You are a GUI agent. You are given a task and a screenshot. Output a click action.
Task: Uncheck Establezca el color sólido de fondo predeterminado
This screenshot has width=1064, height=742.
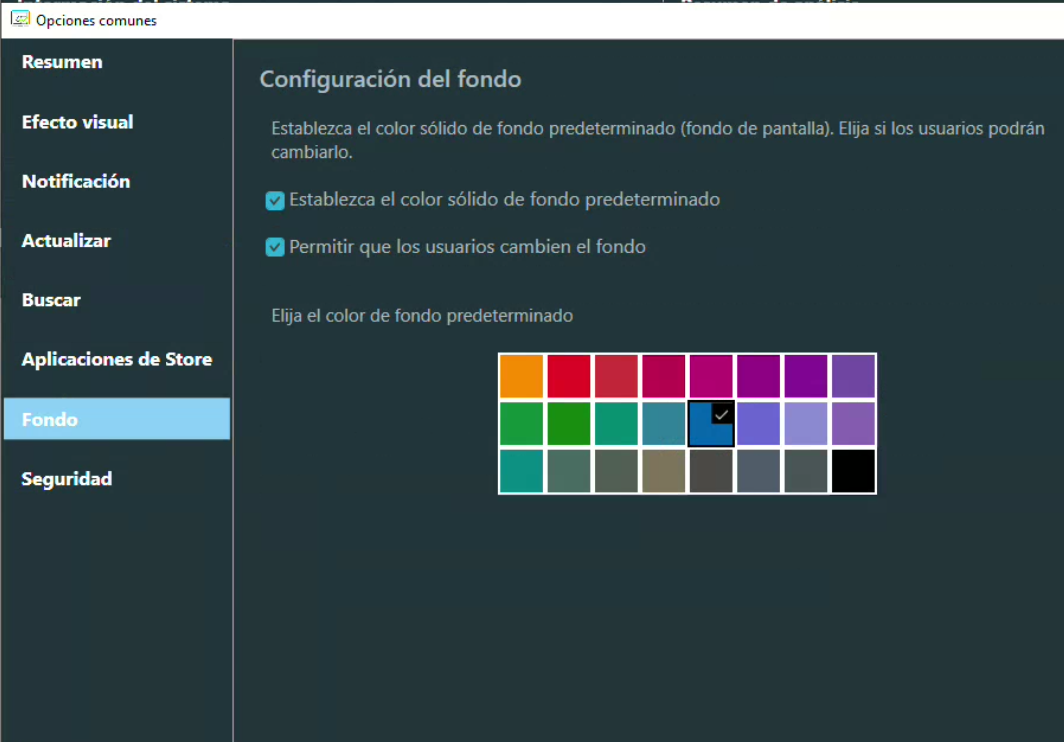275,201
